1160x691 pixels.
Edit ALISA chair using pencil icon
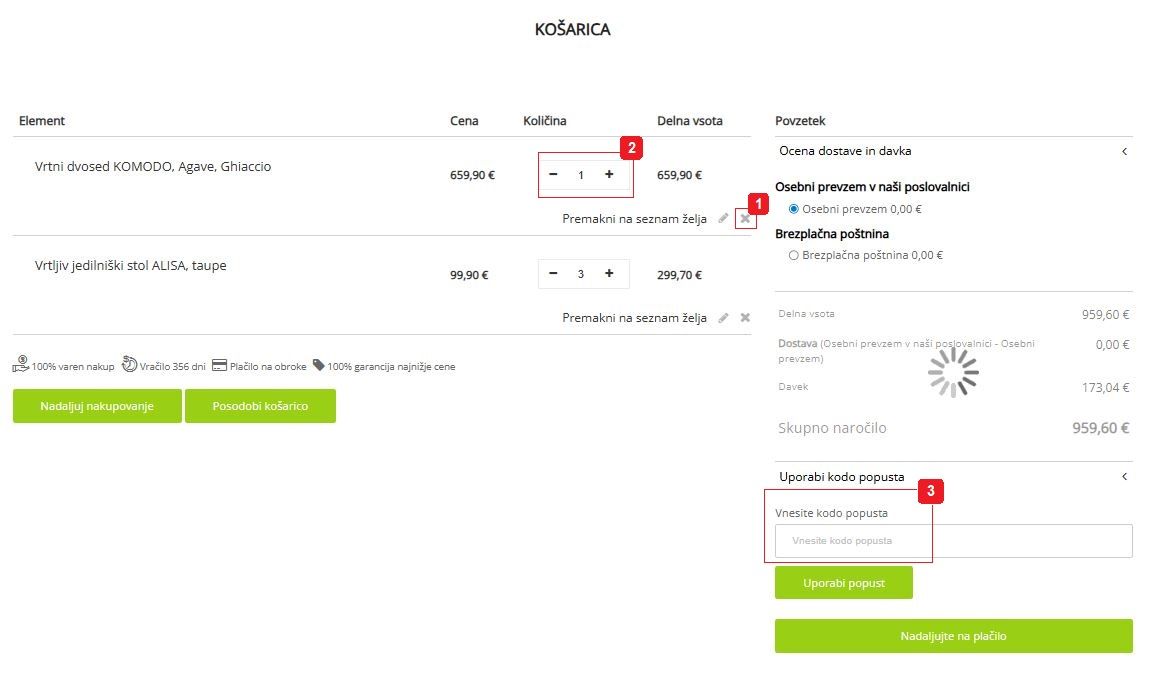(723, 317)
